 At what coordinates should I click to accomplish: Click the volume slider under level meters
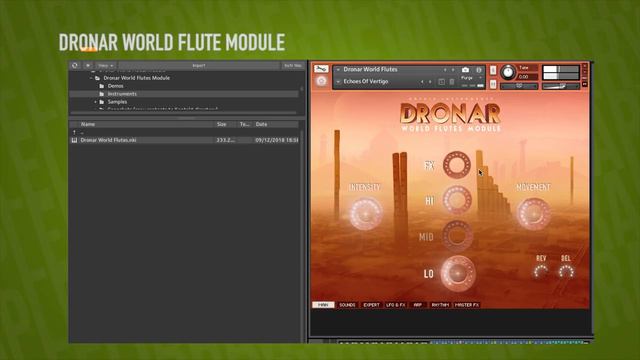(x=560, y=86)
